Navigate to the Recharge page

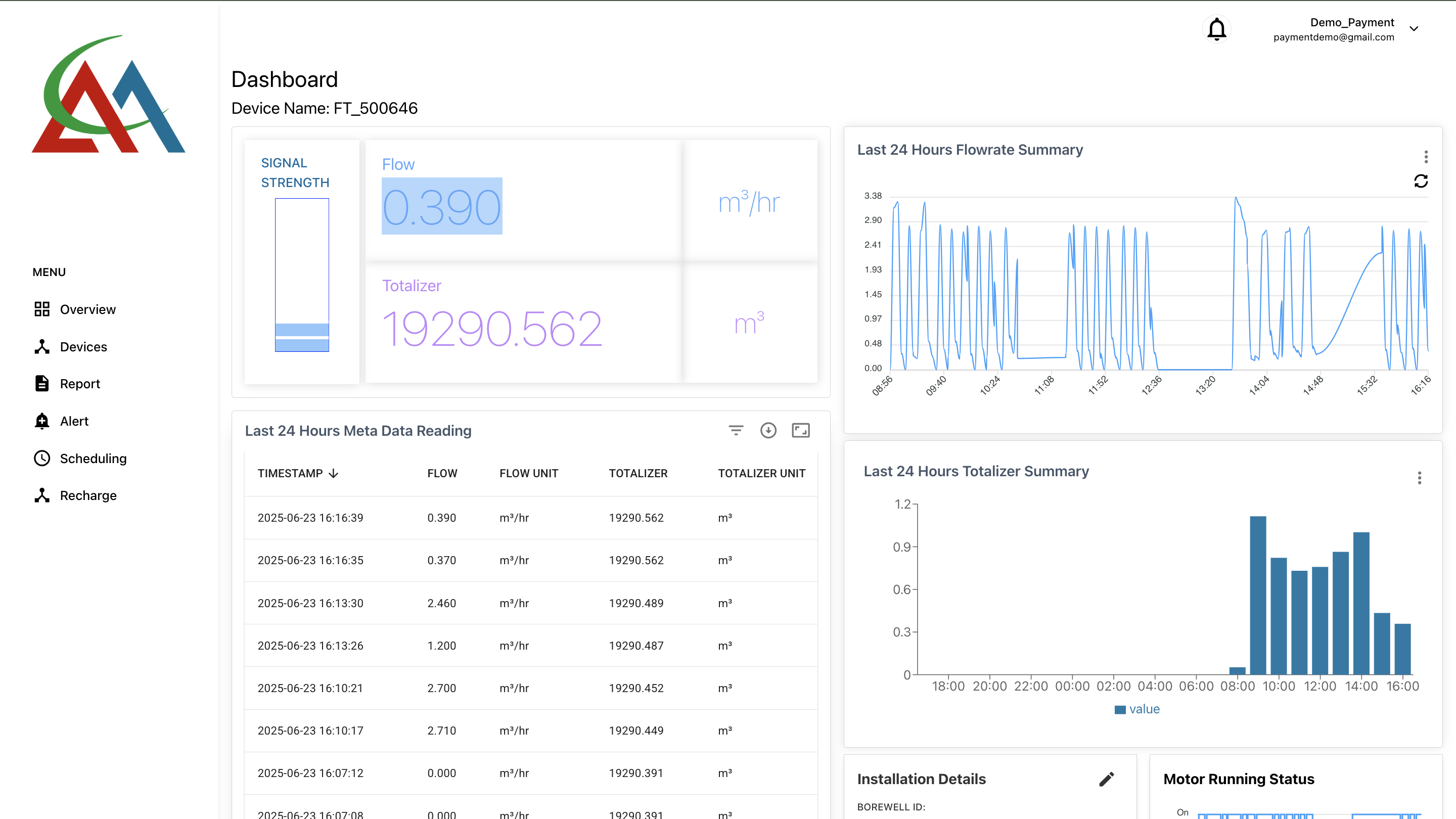(x=88, y=495)
